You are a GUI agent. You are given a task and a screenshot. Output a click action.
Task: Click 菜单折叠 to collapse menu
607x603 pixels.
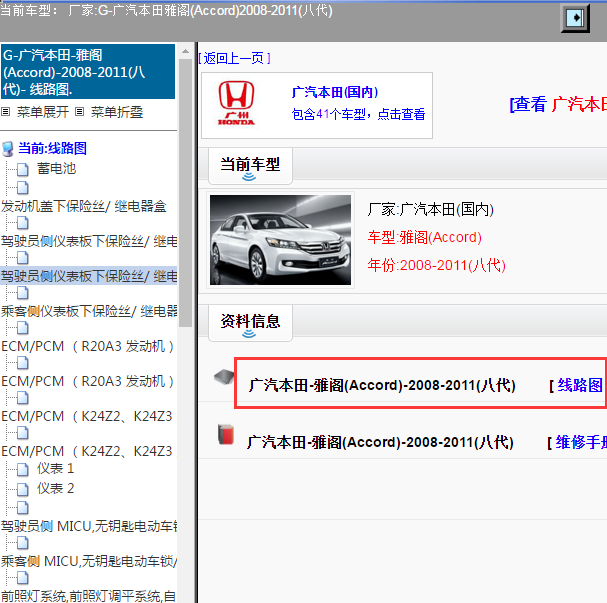click(117, 112)
